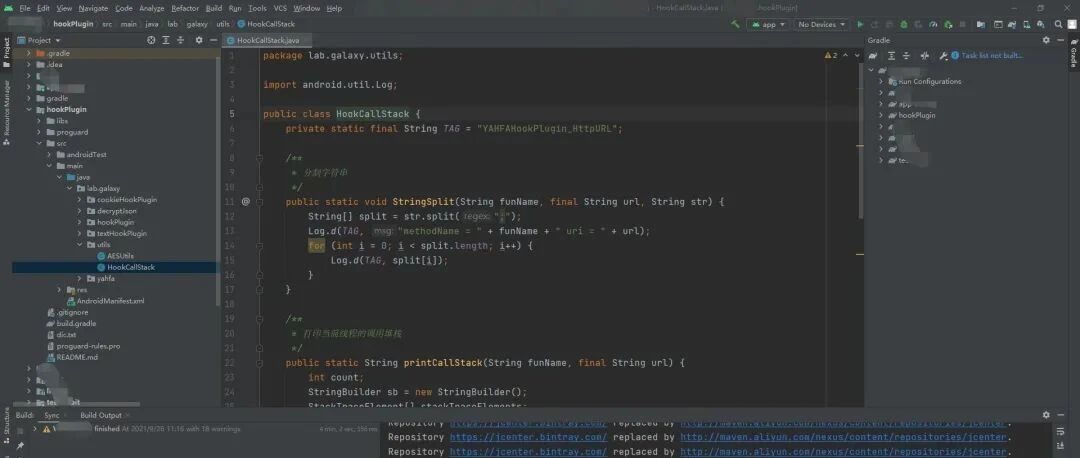
Task: Toggle Gradle offline mode icon
Action: click(x=925, y=56)
